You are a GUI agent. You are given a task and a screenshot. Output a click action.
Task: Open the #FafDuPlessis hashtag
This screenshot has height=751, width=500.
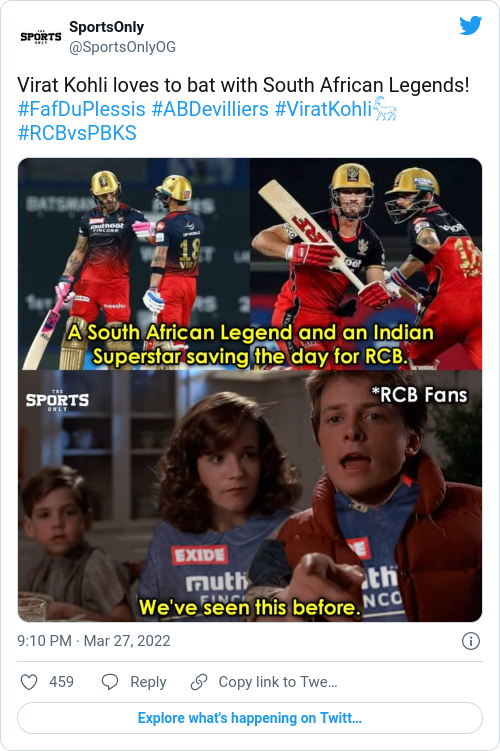point(81,109)
